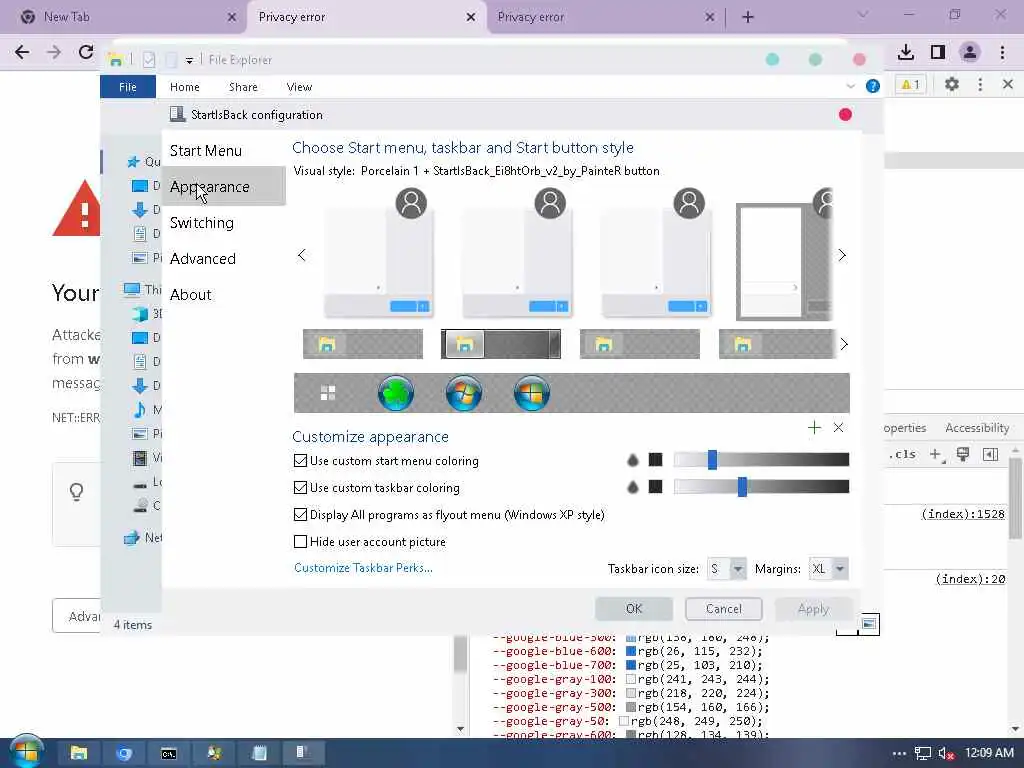Screen dimensions: 1024x768
Task: Open File Explorer Share ribbon tab
Action: coord(243,87)
